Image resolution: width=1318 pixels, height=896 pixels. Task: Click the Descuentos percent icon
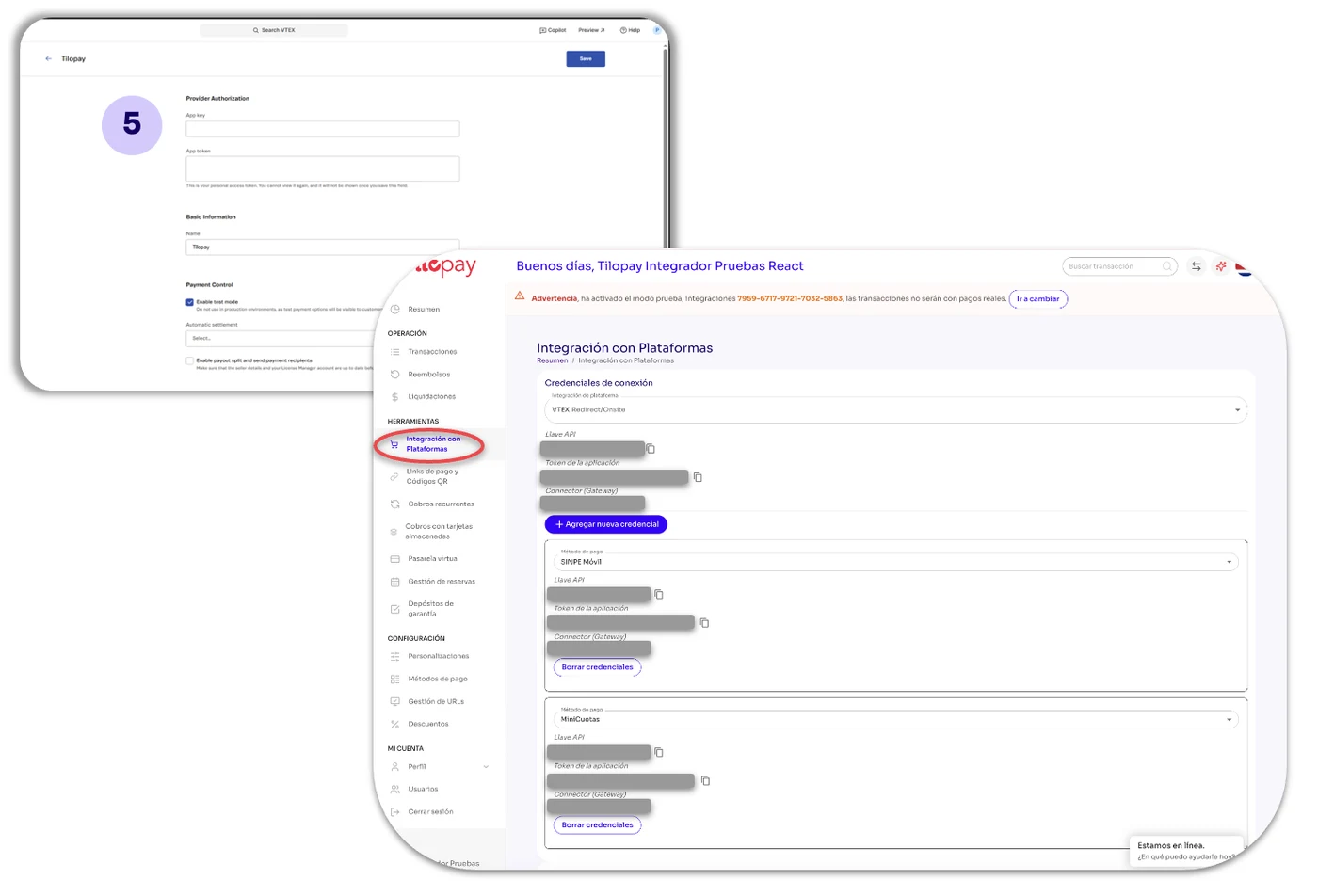(x=395, y=725)
